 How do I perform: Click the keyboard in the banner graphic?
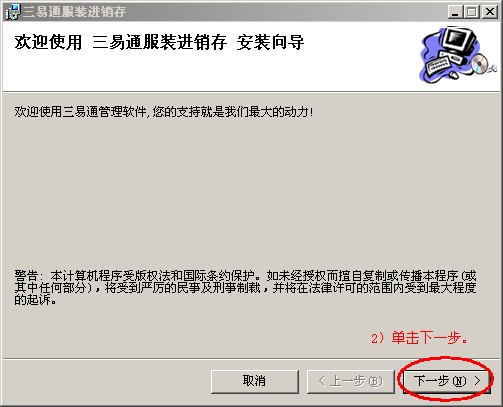pyautogui.click(x=437, y=66)
